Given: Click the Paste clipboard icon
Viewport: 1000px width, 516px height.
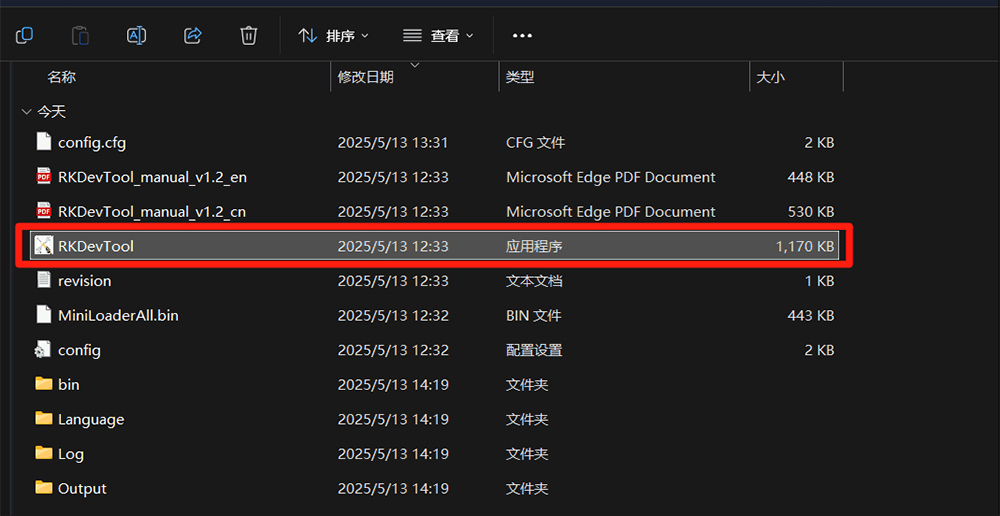Looking at the screenshot, I should pyautogui.click(x=80, y=36).
